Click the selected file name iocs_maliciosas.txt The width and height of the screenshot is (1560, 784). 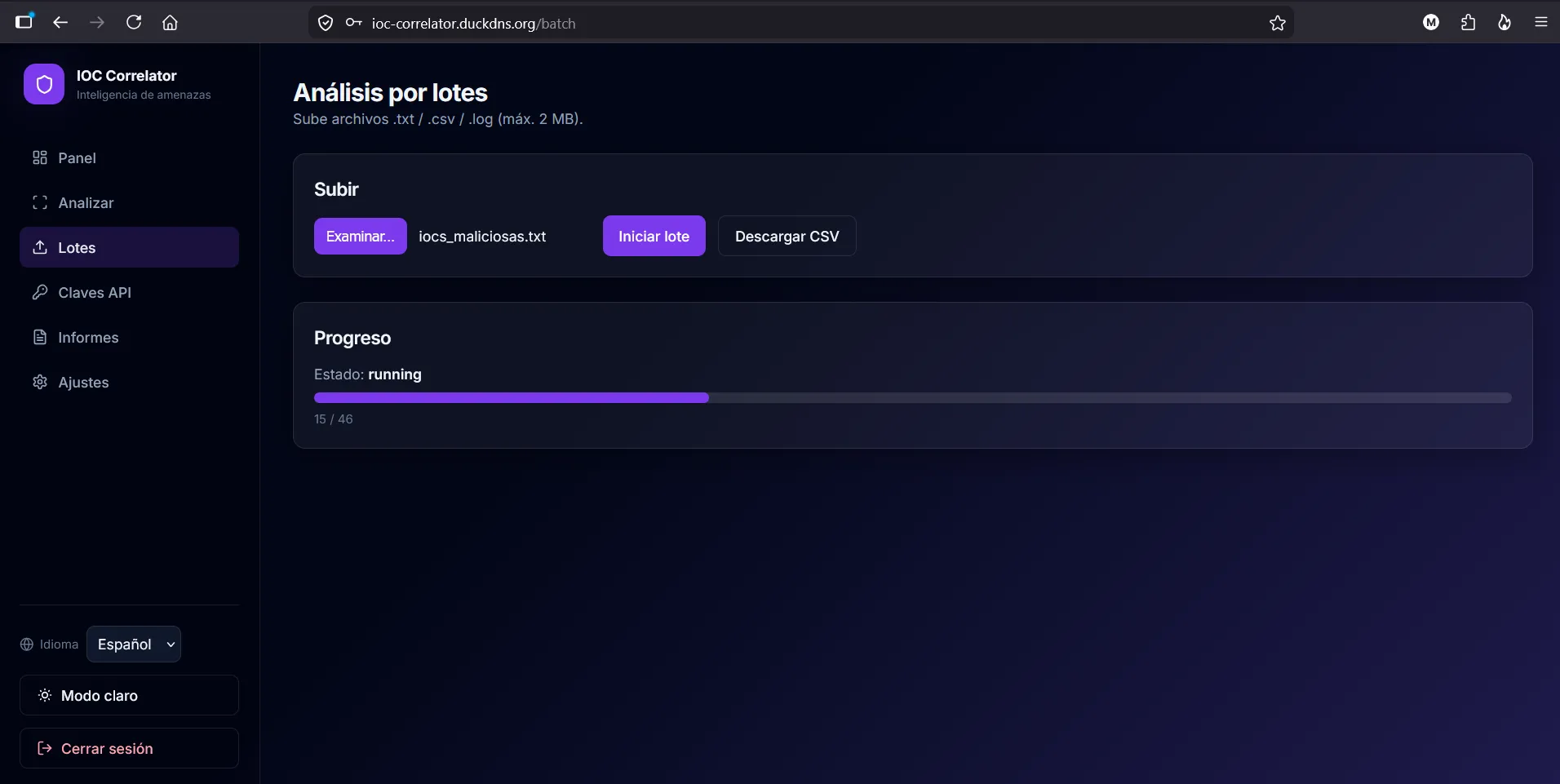(482, 237)
